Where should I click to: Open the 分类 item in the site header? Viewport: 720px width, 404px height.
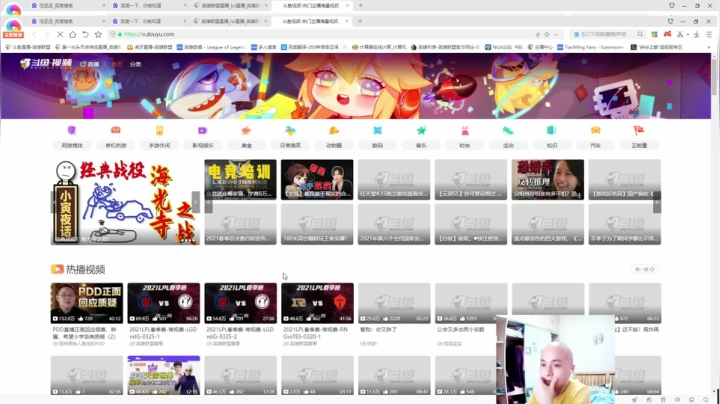[x=135, y=64]
